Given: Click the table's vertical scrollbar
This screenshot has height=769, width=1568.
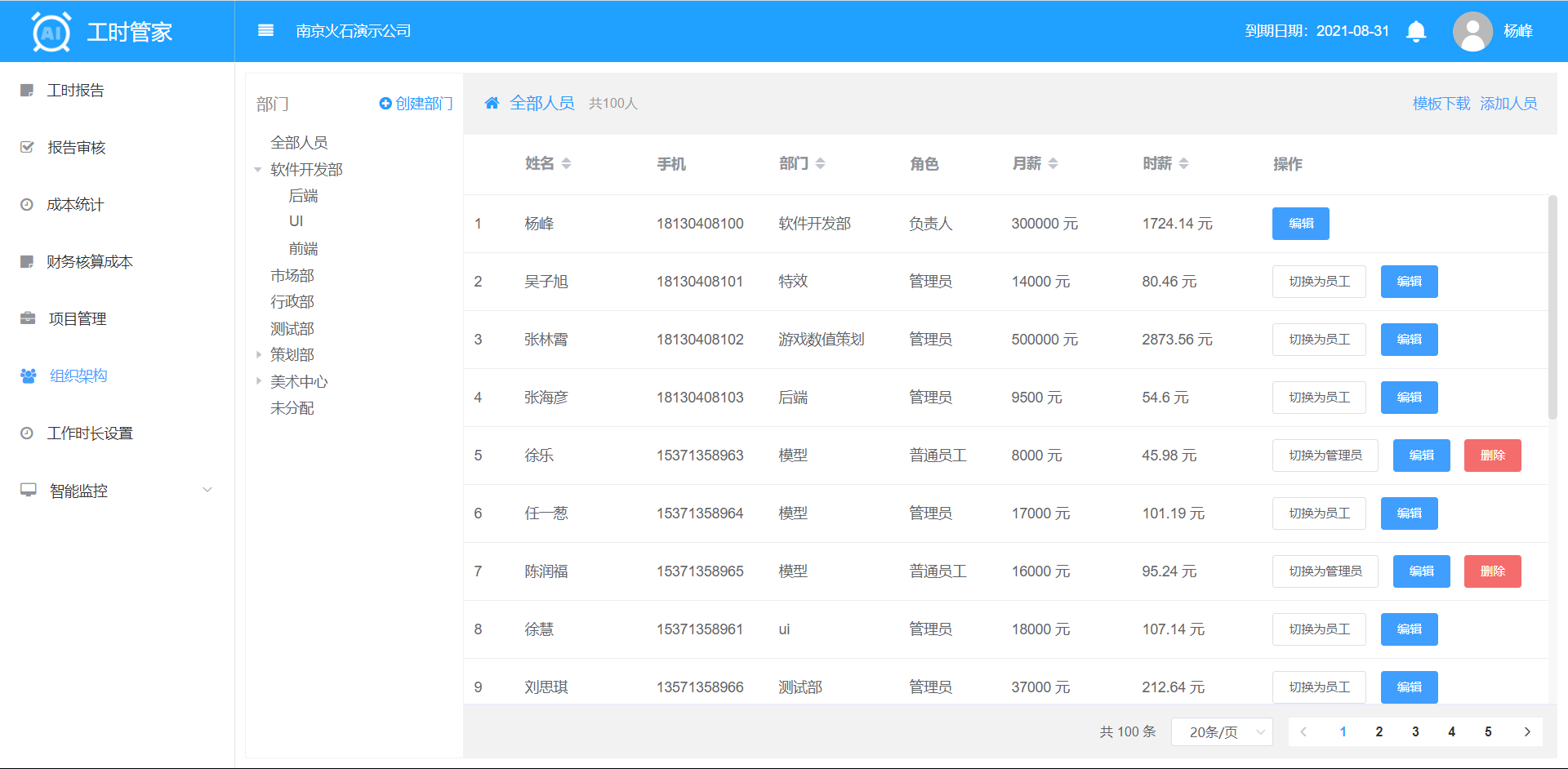Looking at the screenshot, I should tap(1552, 306).
